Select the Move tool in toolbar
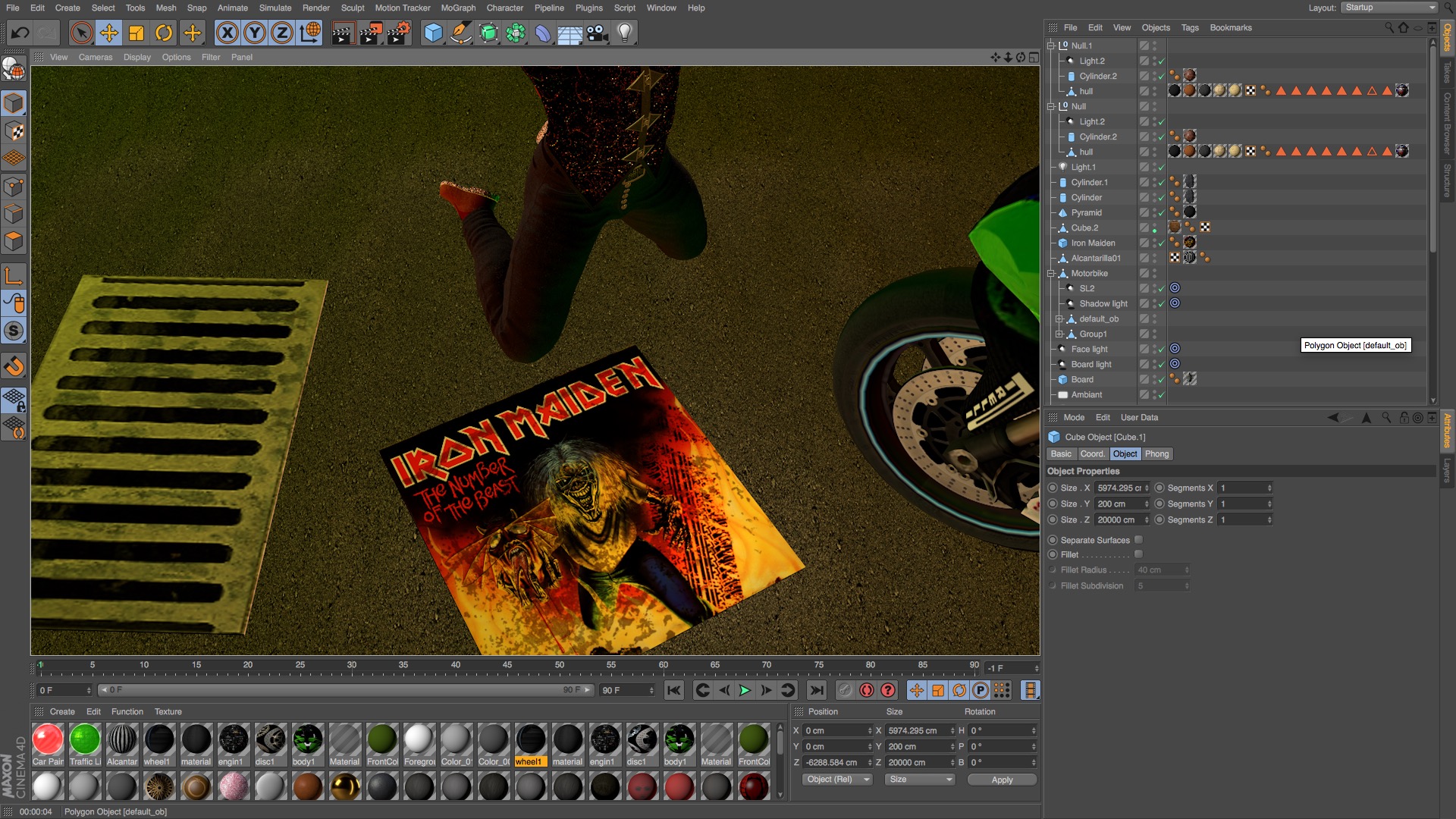1456x819 pixels. 109,33
